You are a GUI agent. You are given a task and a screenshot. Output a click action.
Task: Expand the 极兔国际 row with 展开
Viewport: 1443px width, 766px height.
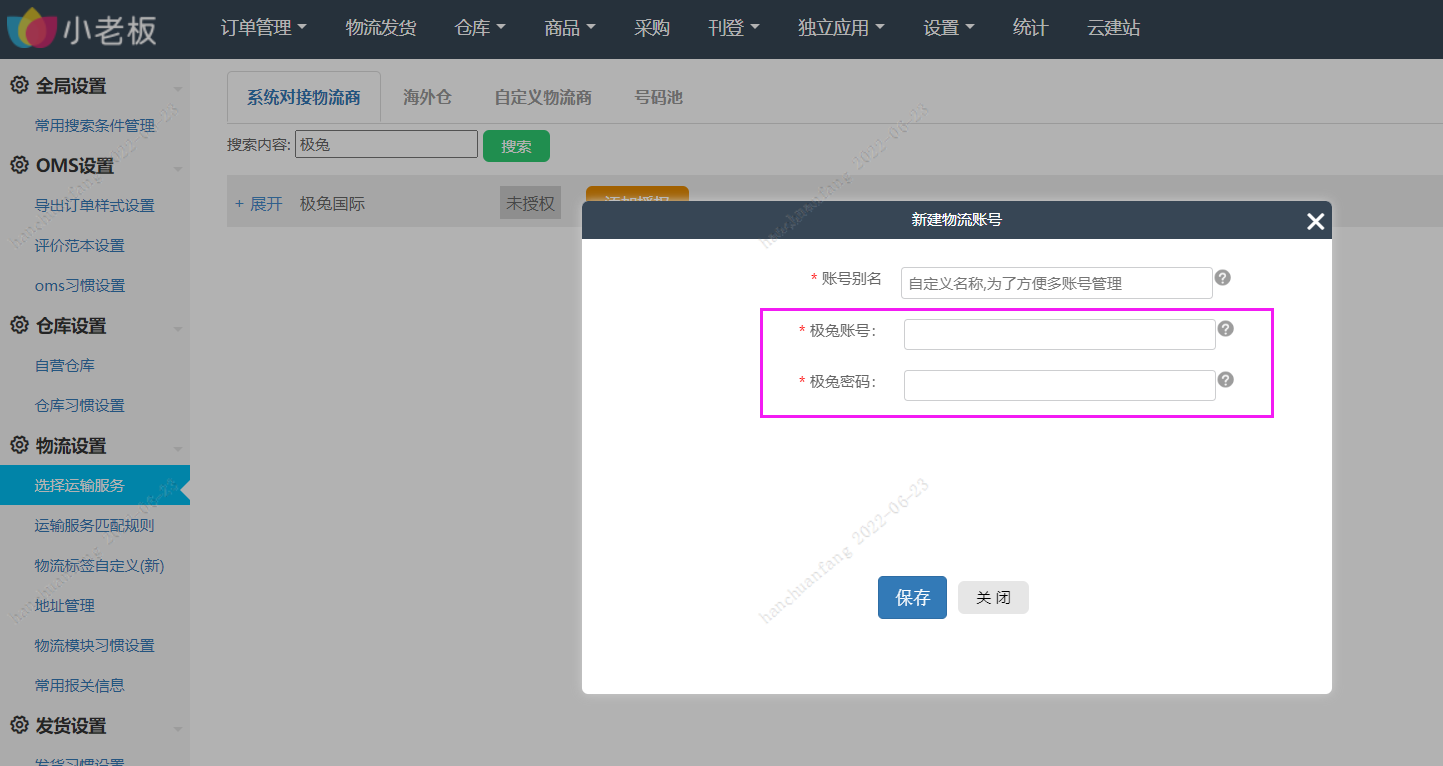(259, 203)
